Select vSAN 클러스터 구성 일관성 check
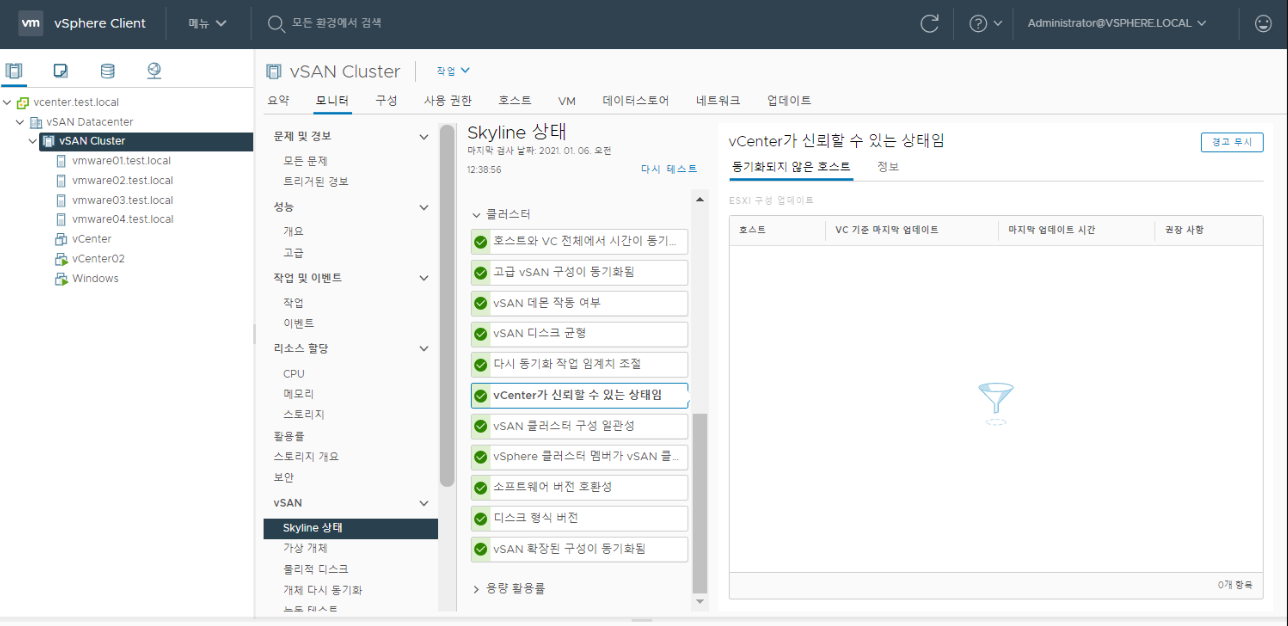Viewport: 1288px width, 626px height. pos(579,426)
